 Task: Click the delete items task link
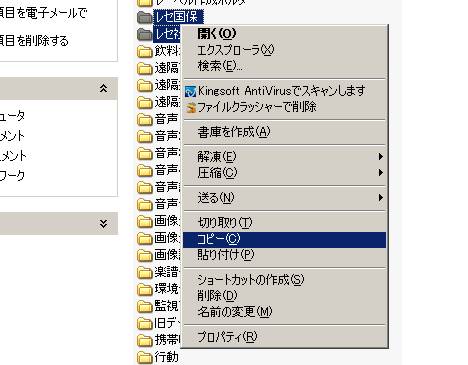[34, 41]
